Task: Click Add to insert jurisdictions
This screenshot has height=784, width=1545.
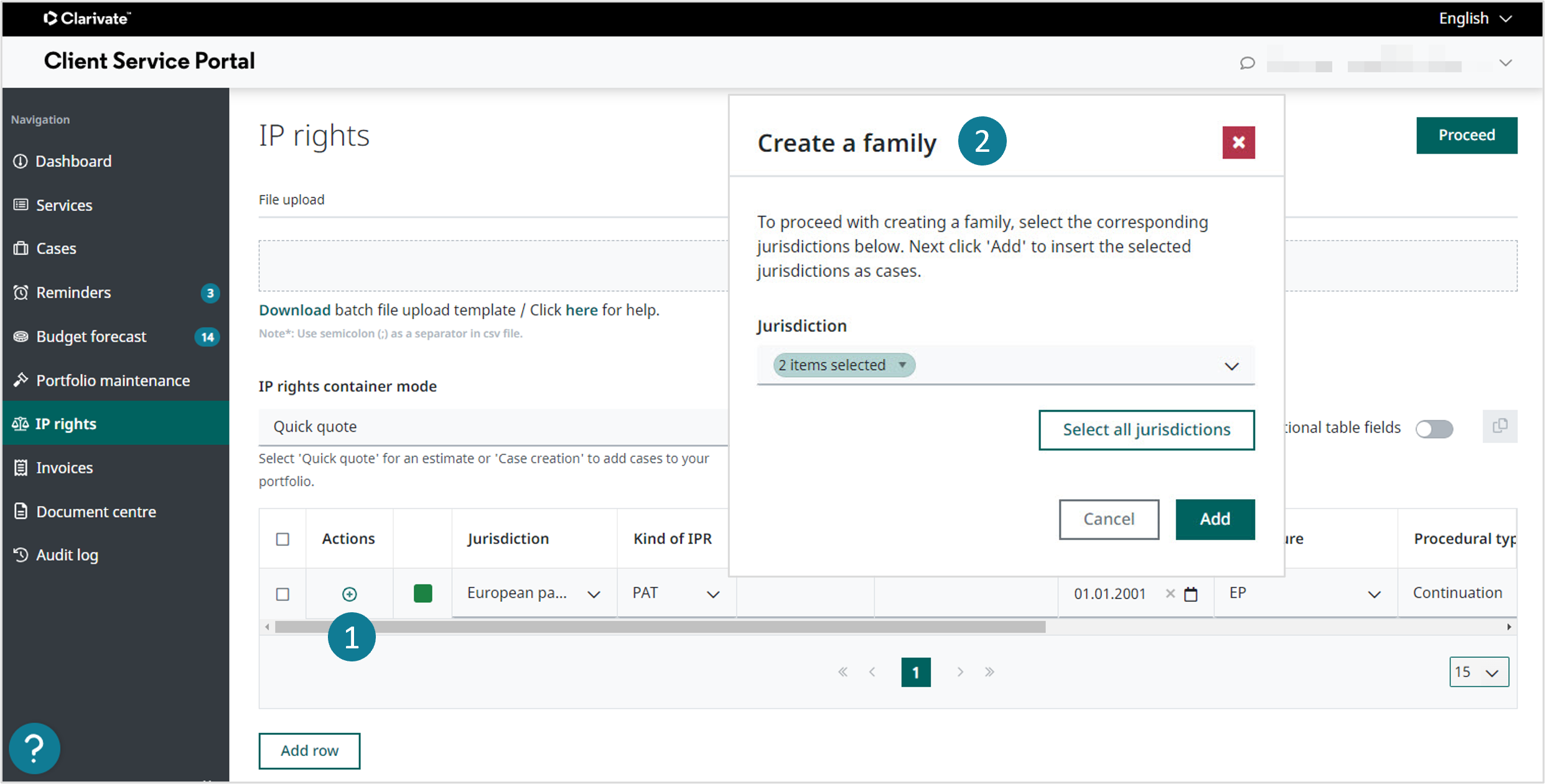Action: (1215, 519)
